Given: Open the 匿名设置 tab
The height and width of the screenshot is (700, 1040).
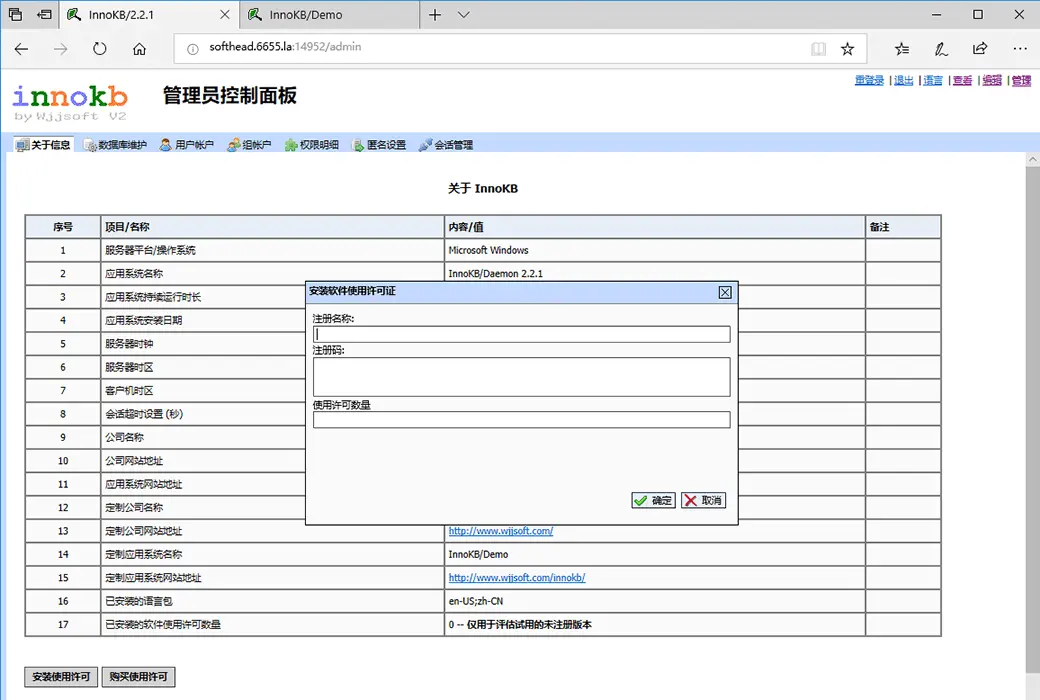Looking at the screenshot, I should coord(379,145).
